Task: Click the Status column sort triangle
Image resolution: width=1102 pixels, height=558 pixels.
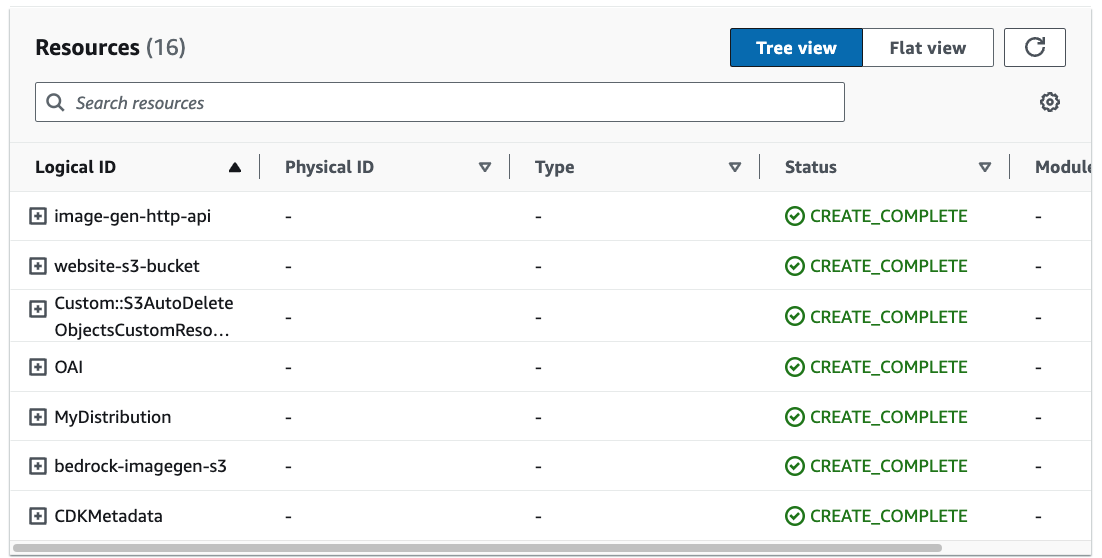Action: [x=985, y=168]
